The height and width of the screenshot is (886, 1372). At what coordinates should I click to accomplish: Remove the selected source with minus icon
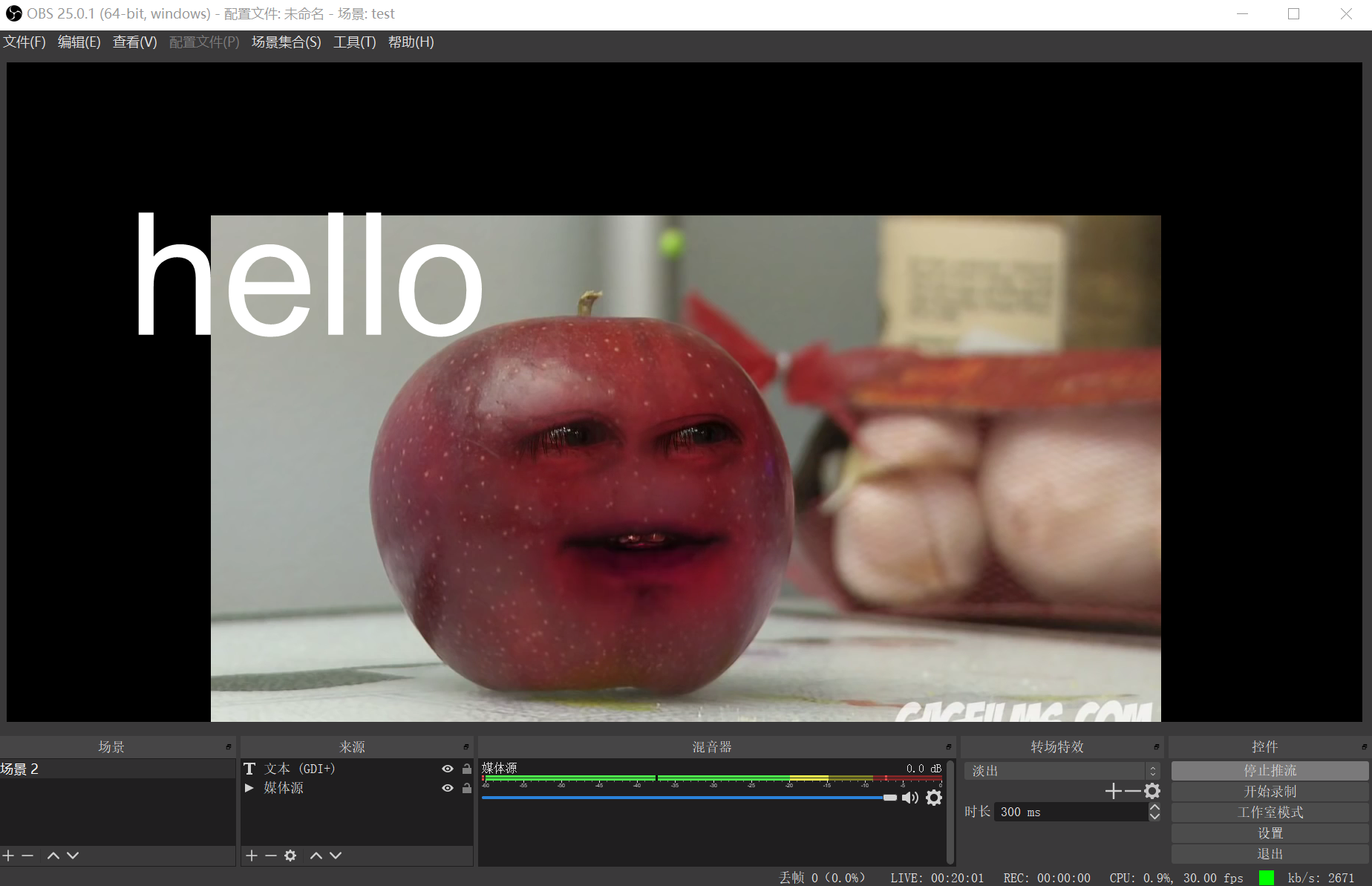pyautogui.click(x=271, y=856)
